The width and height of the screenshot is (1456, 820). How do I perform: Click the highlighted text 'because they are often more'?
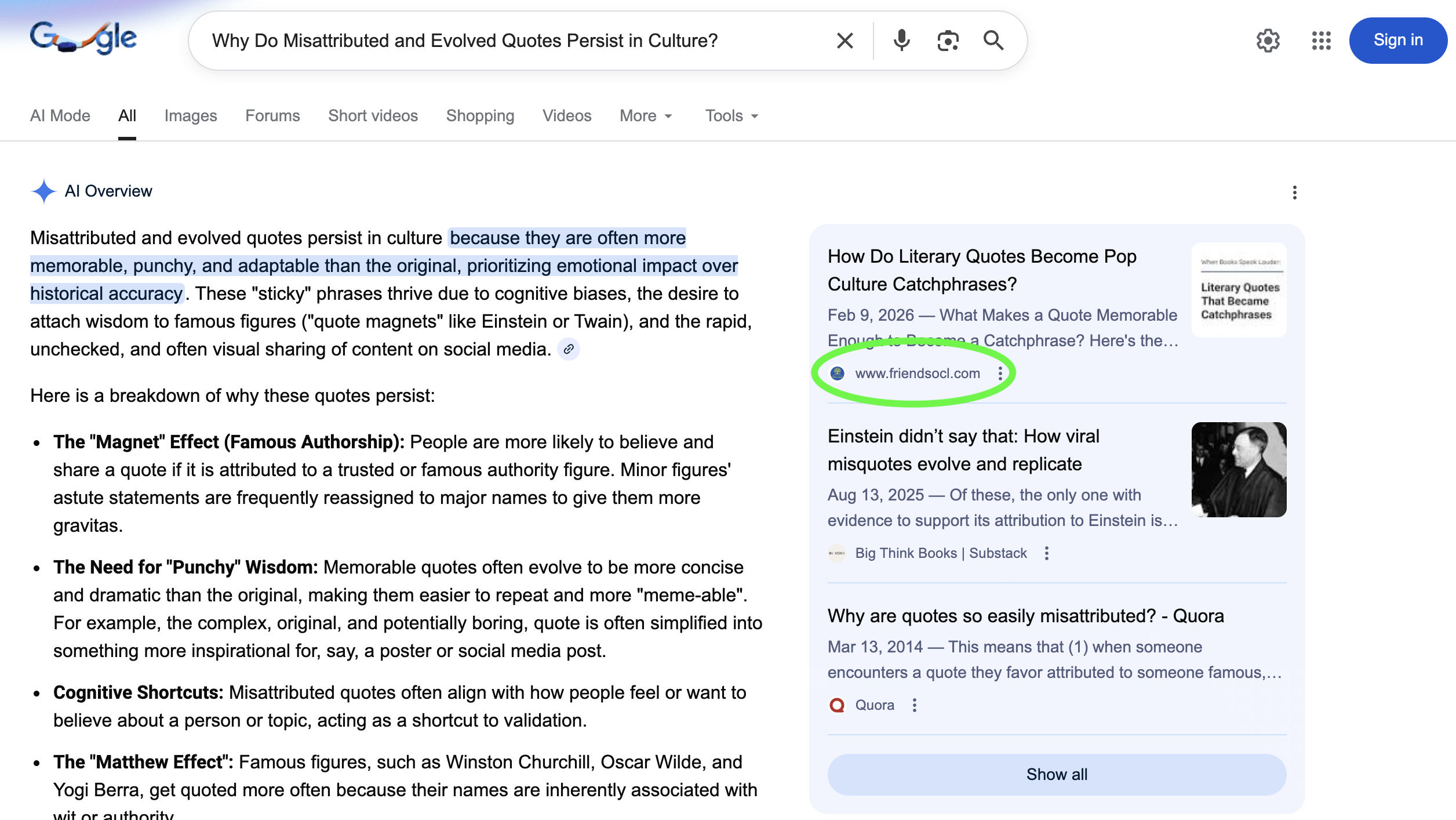[x=567, y=238]
